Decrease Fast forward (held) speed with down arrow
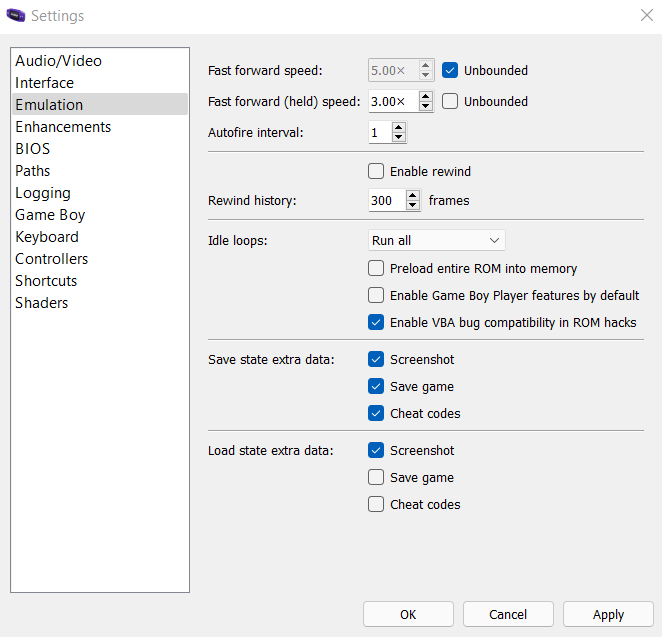Screen dimensions: 662x637 click(x=426, y=106)
